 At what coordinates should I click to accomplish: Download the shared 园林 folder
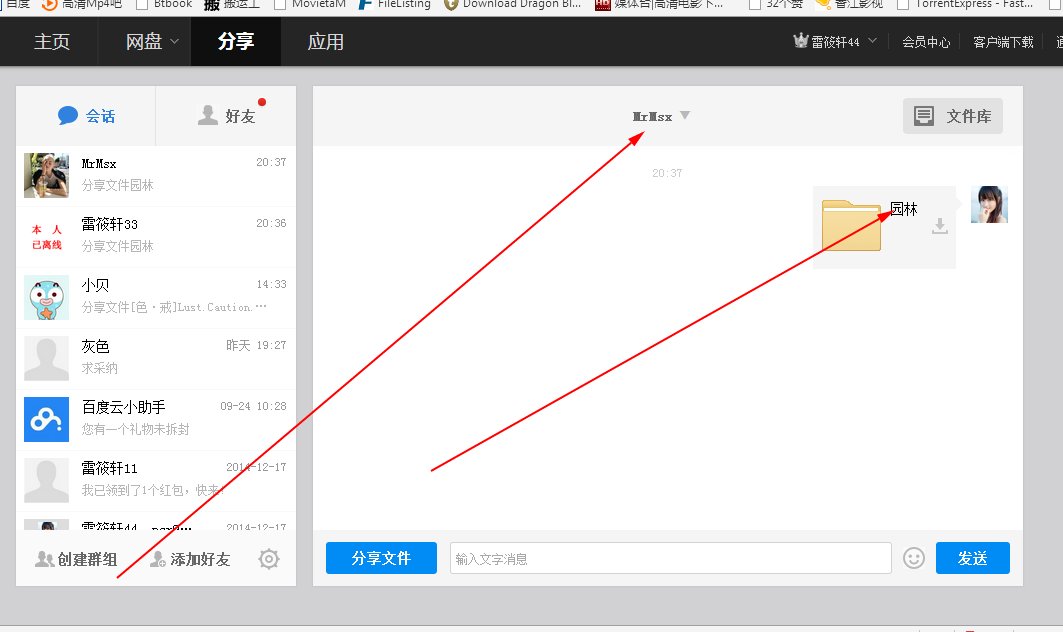point(940,226)
